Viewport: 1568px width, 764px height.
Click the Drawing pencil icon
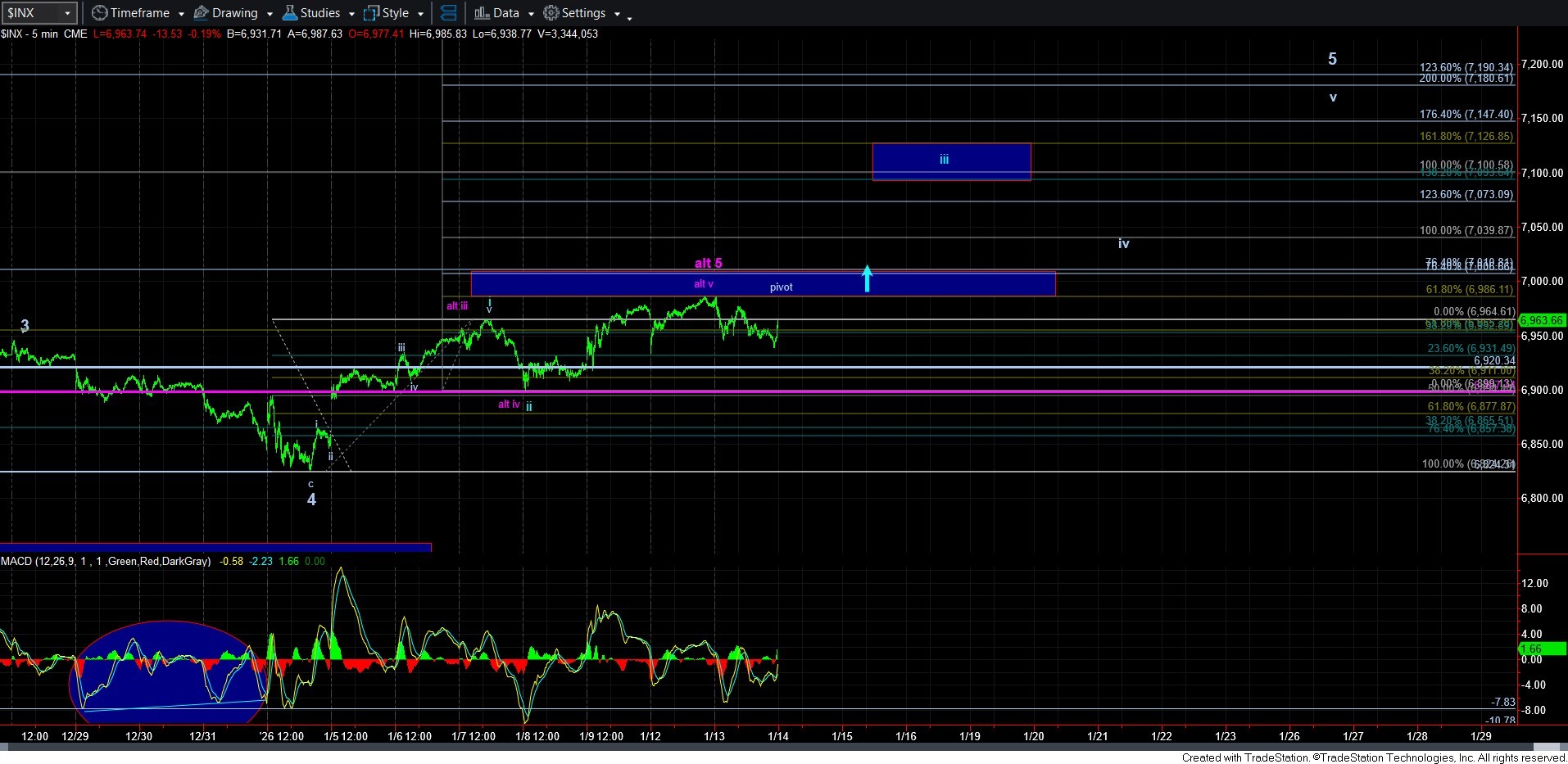pyautogui.click(x=201, y=13)
